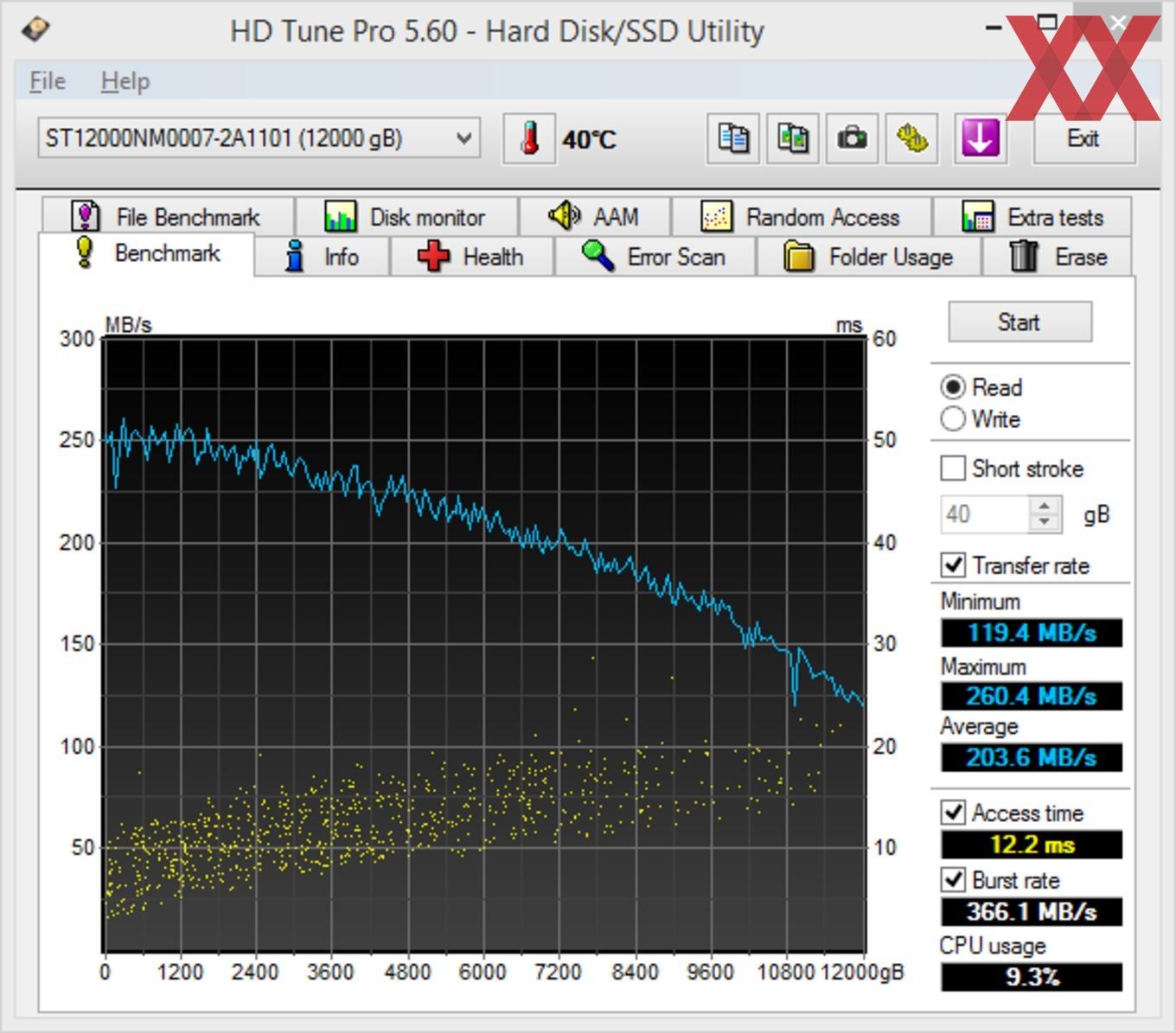Open the Health tab
Screen dimensions: 1176x1033
click(x=471, y=257)
